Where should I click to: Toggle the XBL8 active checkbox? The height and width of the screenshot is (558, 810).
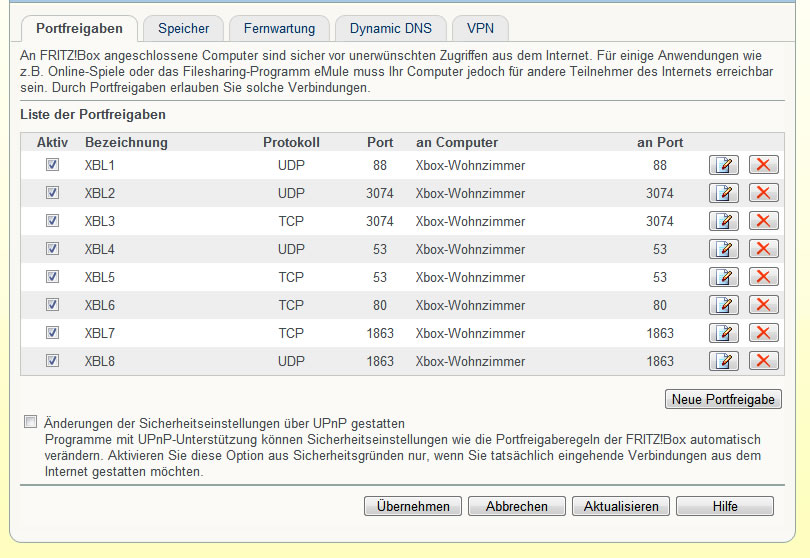(x=52, y=361)
